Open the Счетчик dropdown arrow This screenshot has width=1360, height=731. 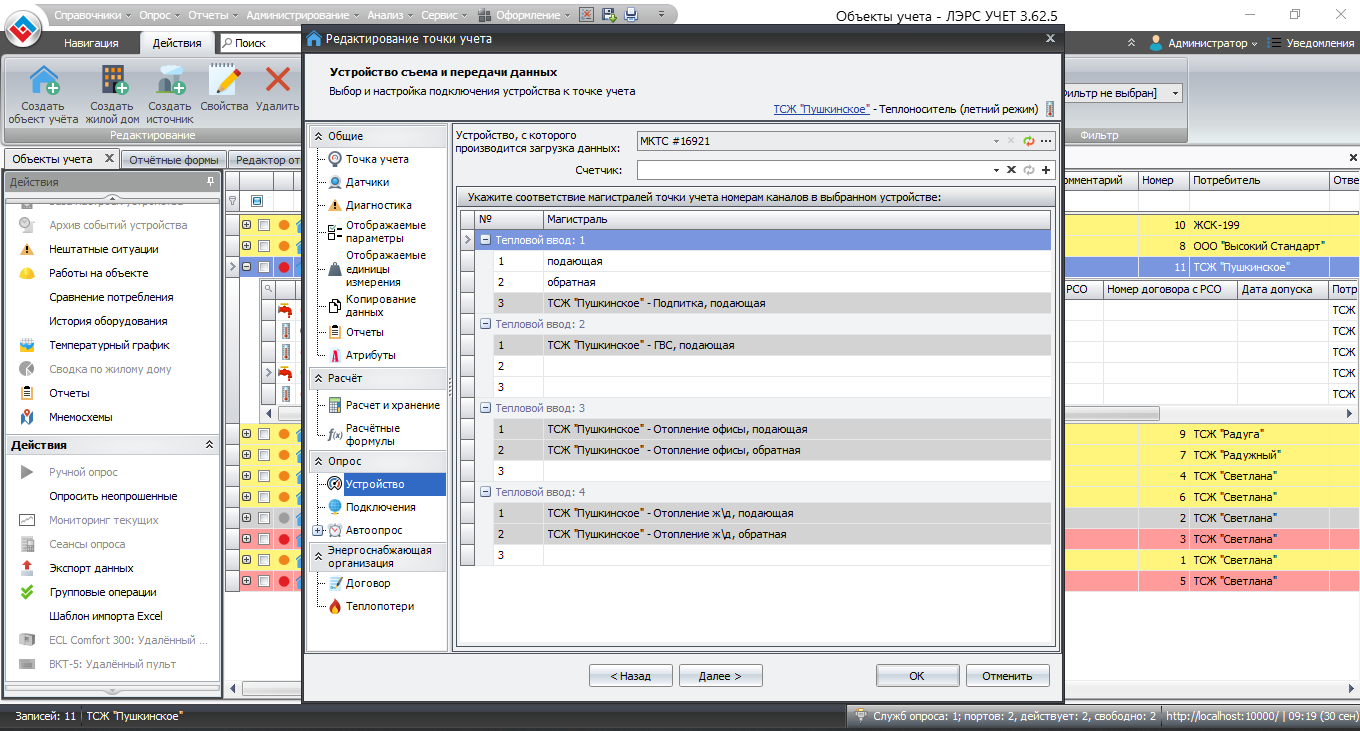tap(997, 170)
